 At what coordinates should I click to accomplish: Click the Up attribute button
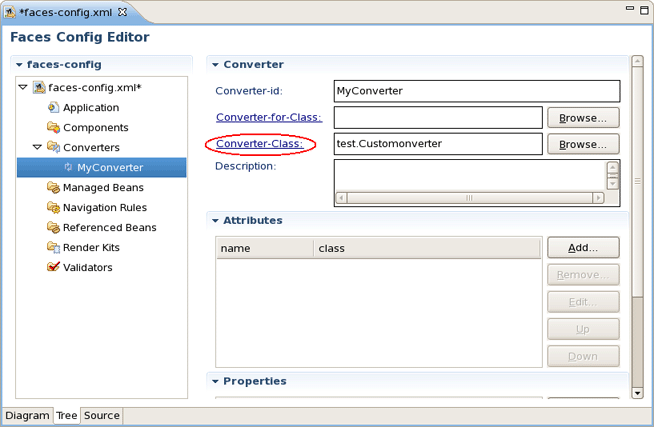(x=583, y=329)
